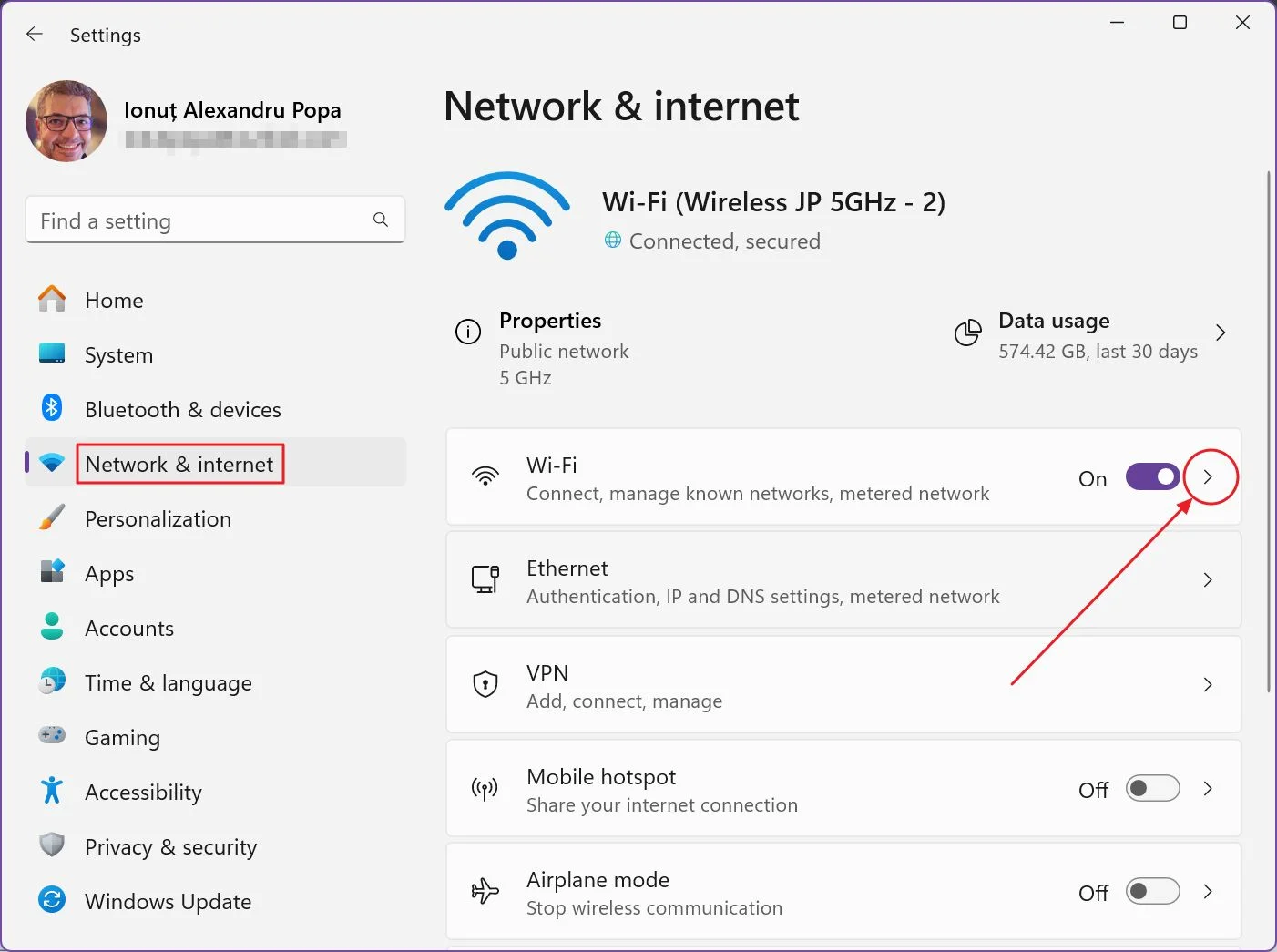Screen dimensions: 1277x952
Task: Open Gaming settings
Action: tap(215, 737)
